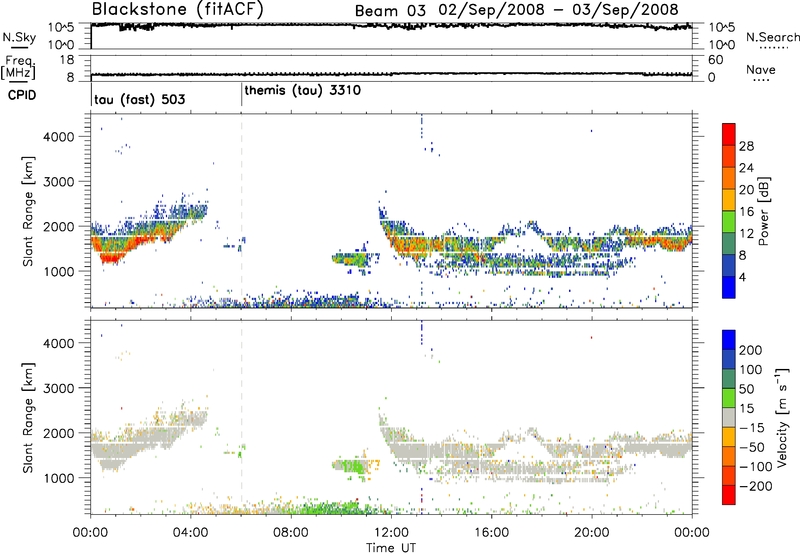
Task: Click the 'Freq. [MHz]' axis label
Action: click(x=18, y=67)
